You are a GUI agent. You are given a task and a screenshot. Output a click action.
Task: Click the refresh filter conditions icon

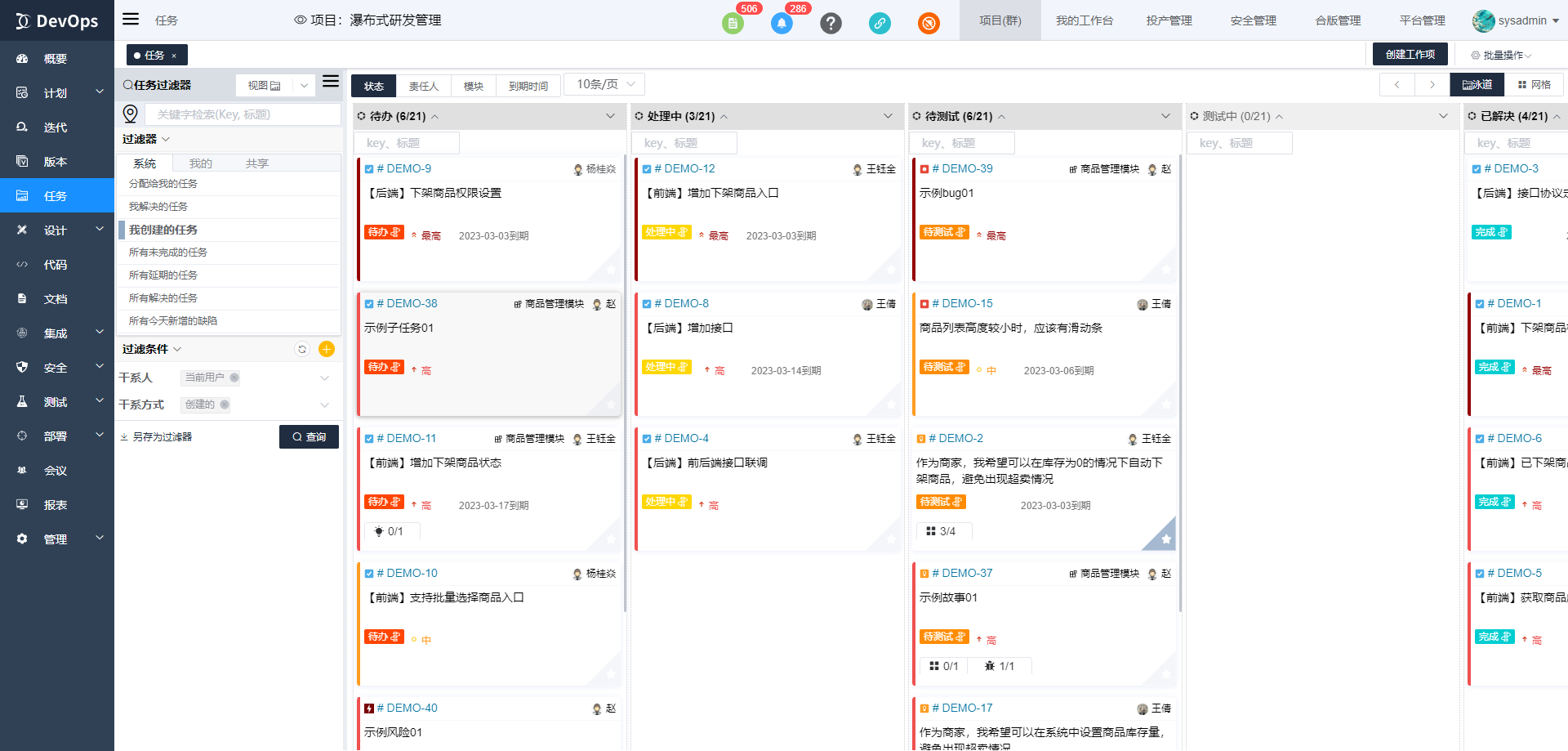point(302,349)
